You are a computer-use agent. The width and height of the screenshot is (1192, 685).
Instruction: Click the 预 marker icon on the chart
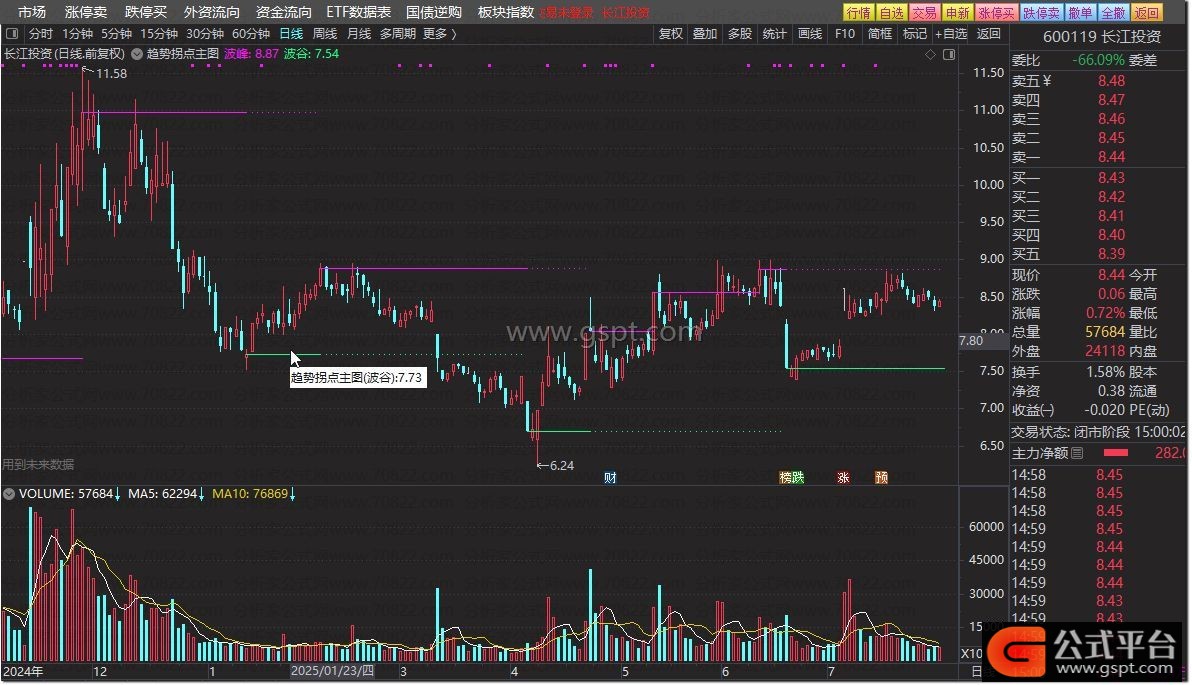[x=881, y=477]
